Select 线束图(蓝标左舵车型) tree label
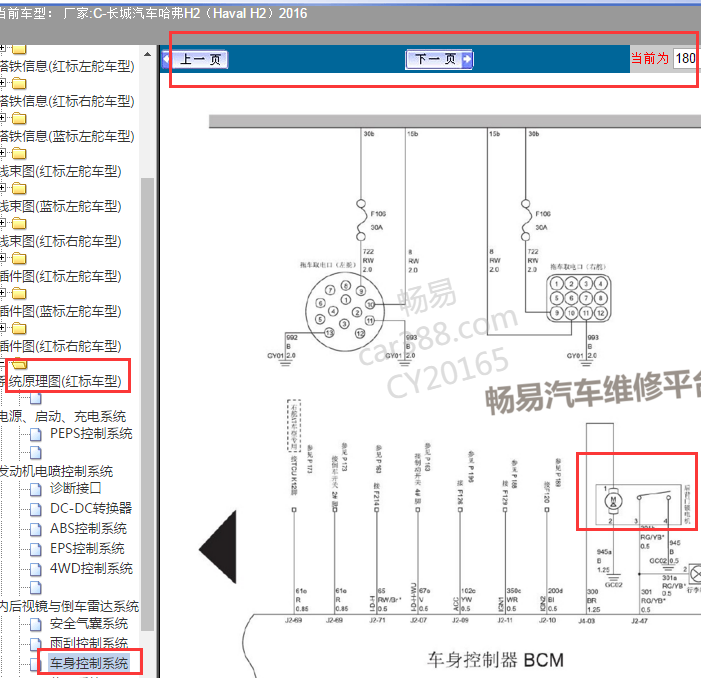This screenshot has width=701, height=678. tap(61, 206)
